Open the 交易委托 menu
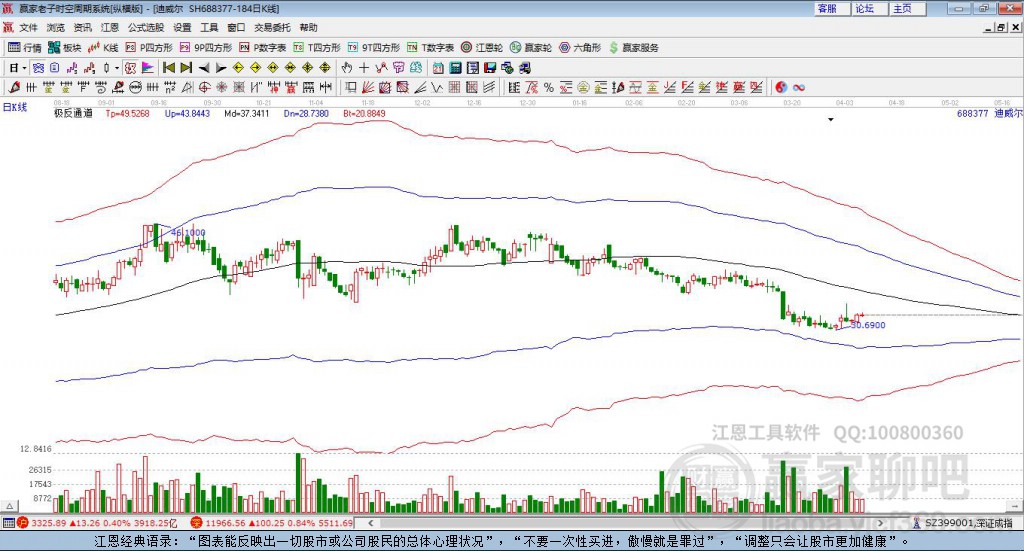1024x551 pixels. pos(272,27)
